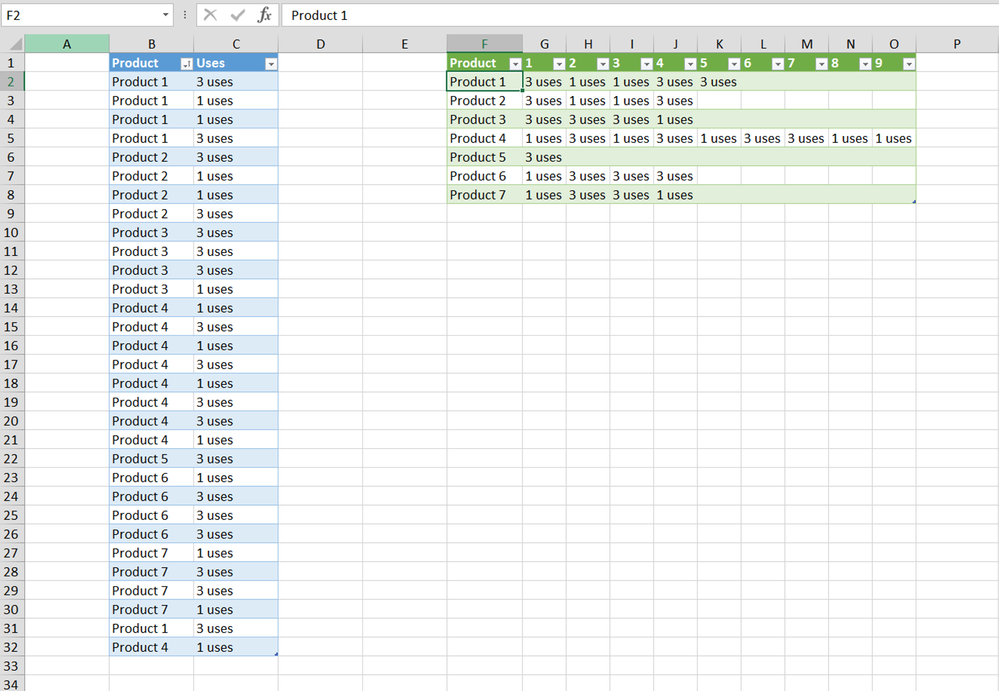Click cell F4 containing Product 3
Image resolution: width=999 pixels, height=691 pixels.
point(485,120)
